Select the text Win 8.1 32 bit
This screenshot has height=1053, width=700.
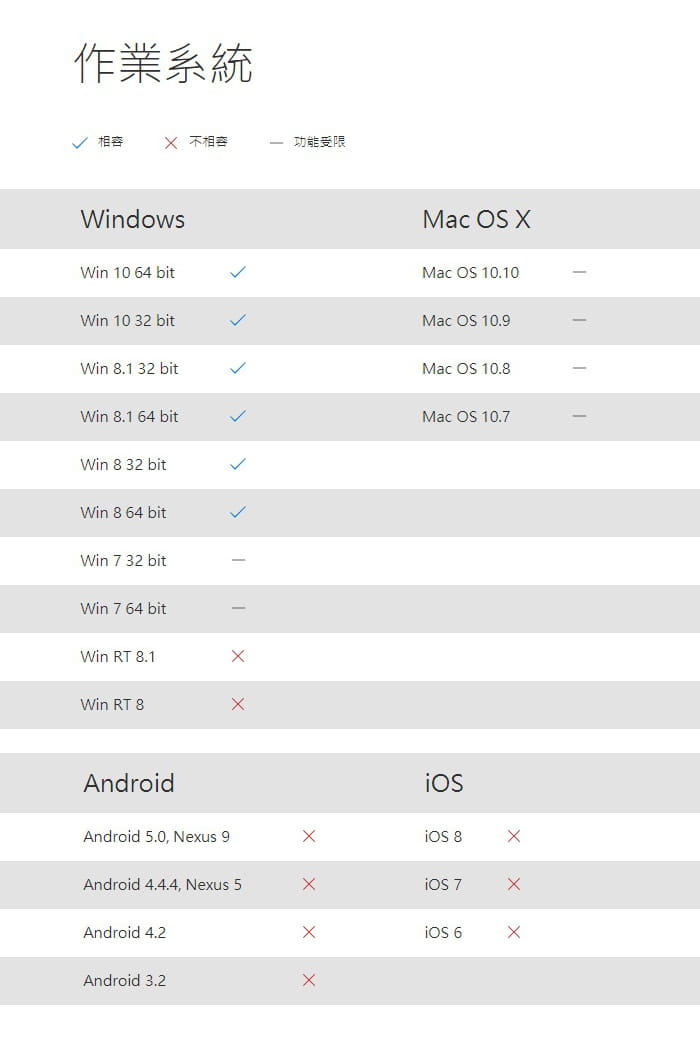click(x=130, y=369)
